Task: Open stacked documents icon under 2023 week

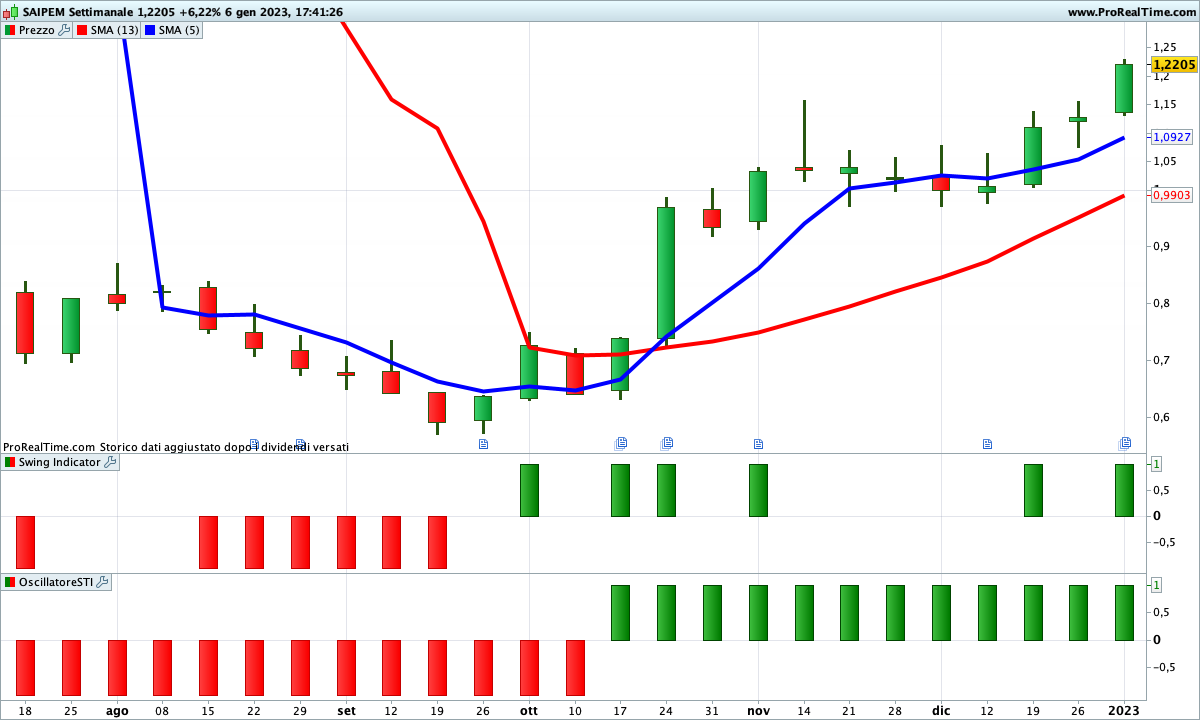Action: (x=1125, y=443)
